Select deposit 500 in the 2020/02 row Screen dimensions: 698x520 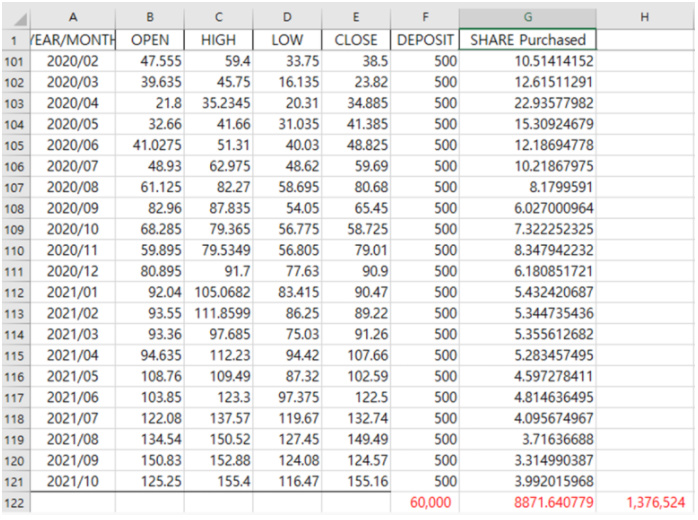[x=425, y=61]
